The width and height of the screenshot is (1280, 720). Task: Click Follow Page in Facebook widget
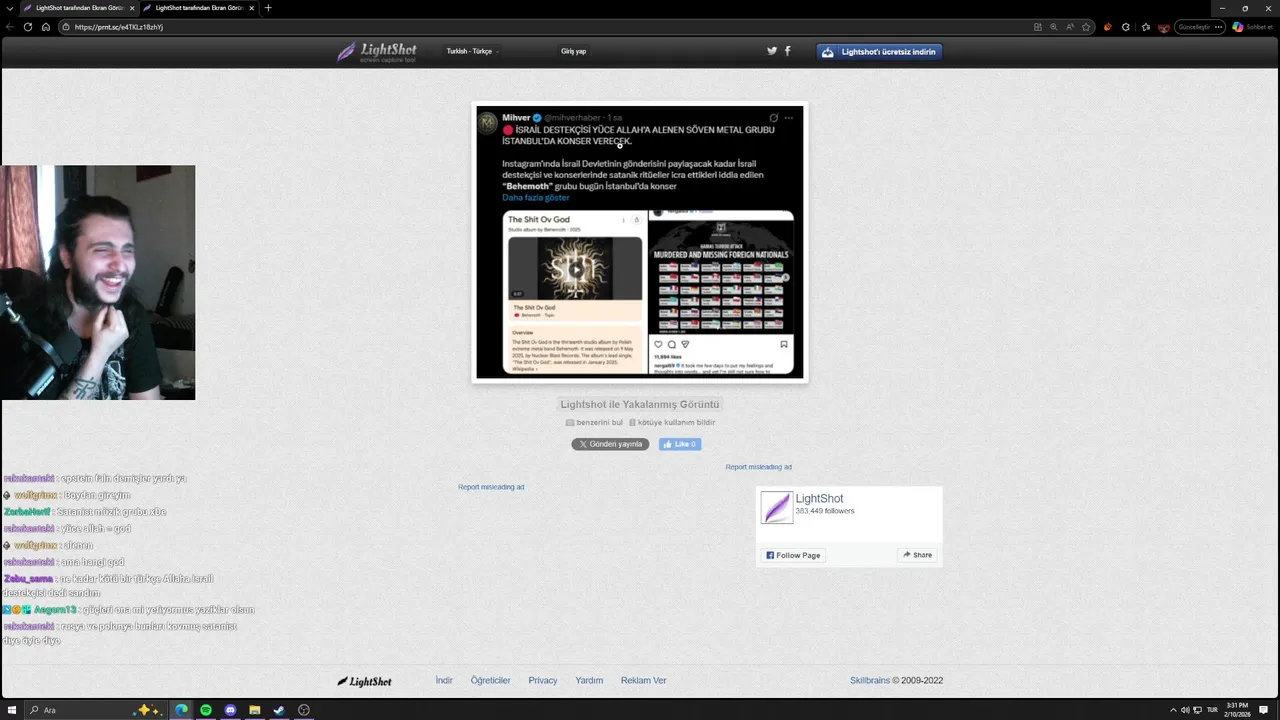pyautogui.click(x=793, y=555)
